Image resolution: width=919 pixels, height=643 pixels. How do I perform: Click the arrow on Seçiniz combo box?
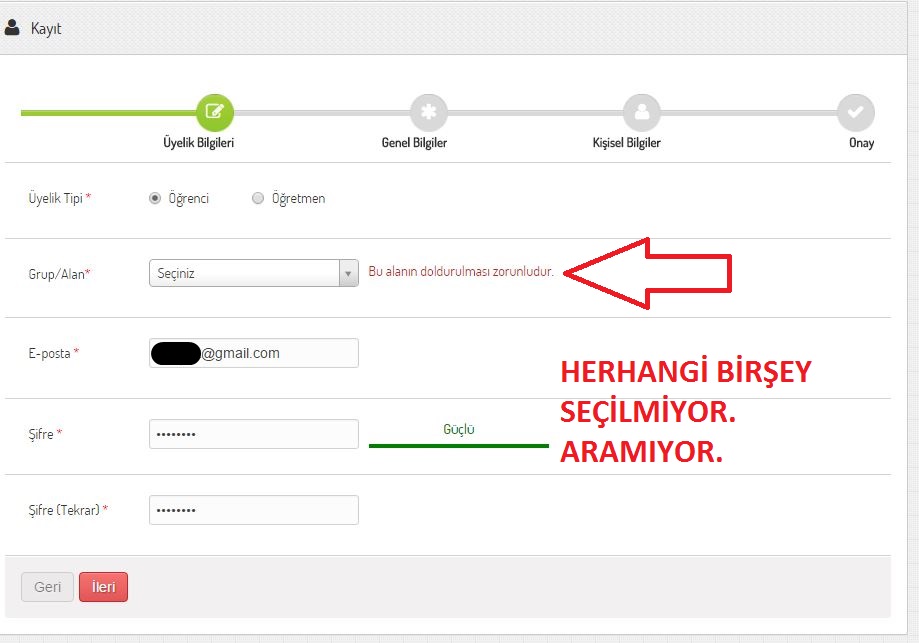click(x=348, y=273)
